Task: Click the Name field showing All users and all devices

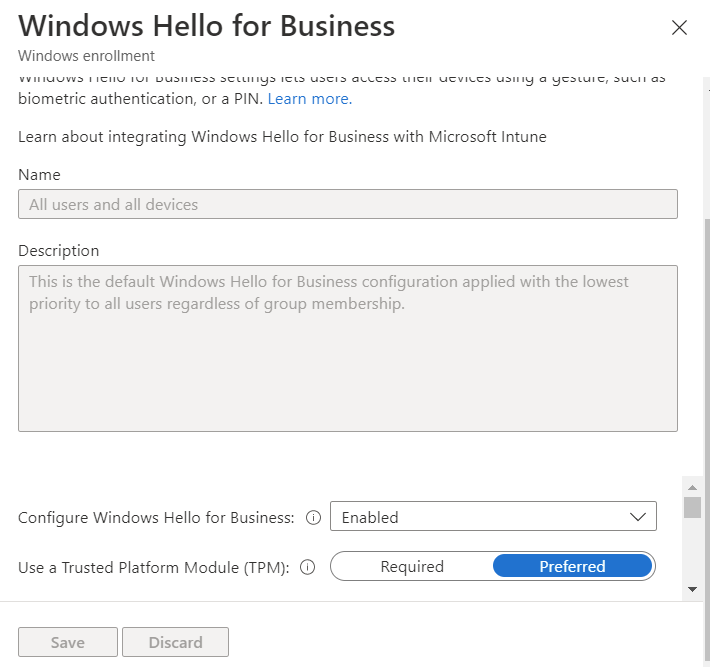Action: click(x=348, y=204)
